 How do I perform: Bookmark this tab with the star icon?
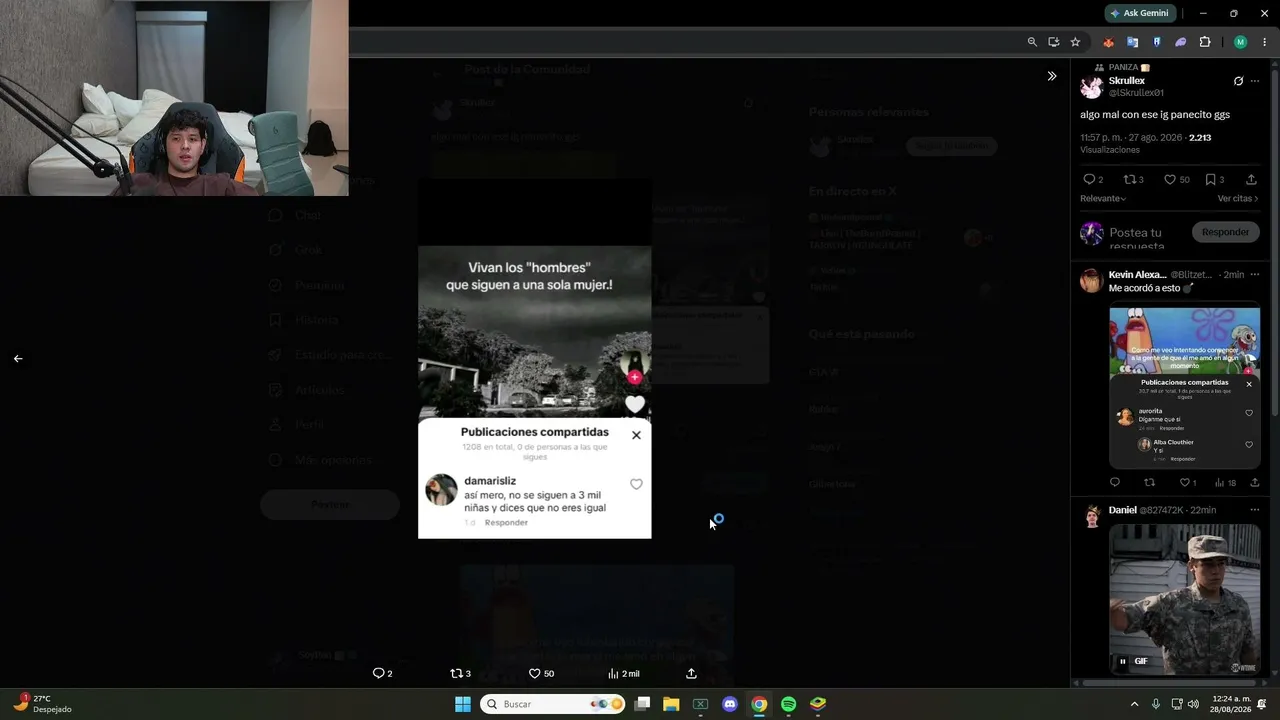1075,42
